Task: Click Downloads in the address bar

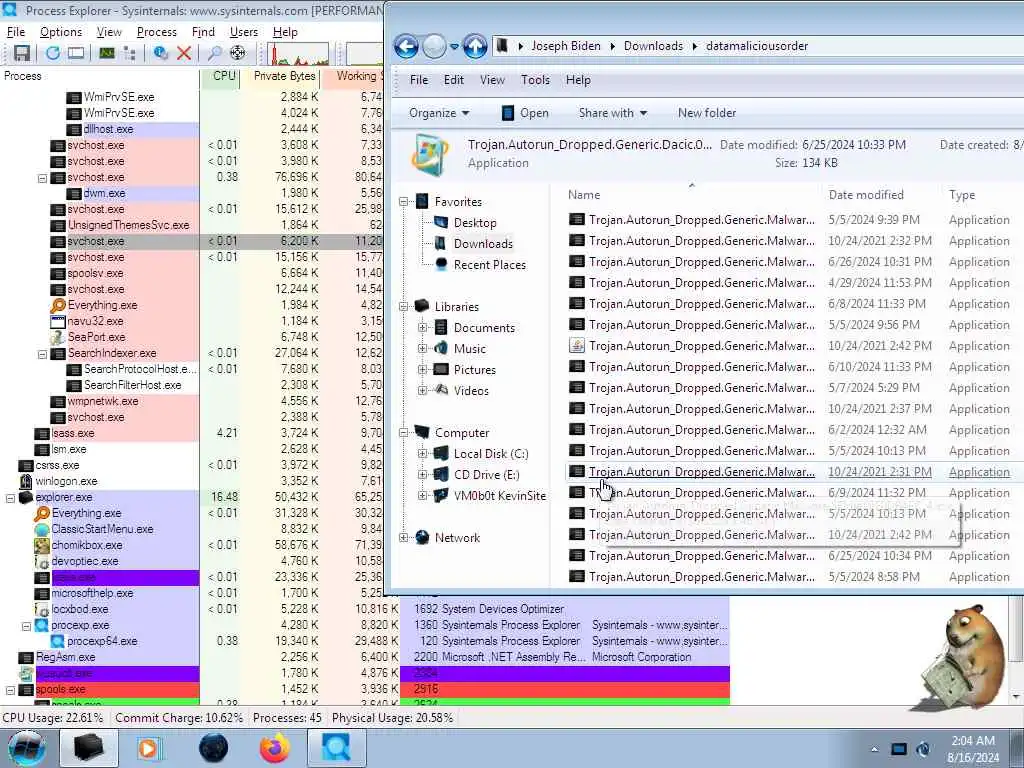Action: click(653, 46)
